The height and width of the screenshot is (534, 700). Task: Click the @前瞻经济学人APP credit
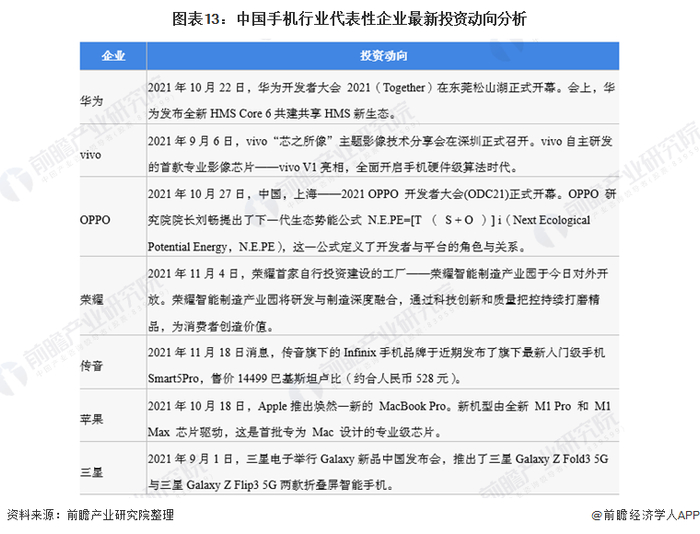(x=646, y=515)
